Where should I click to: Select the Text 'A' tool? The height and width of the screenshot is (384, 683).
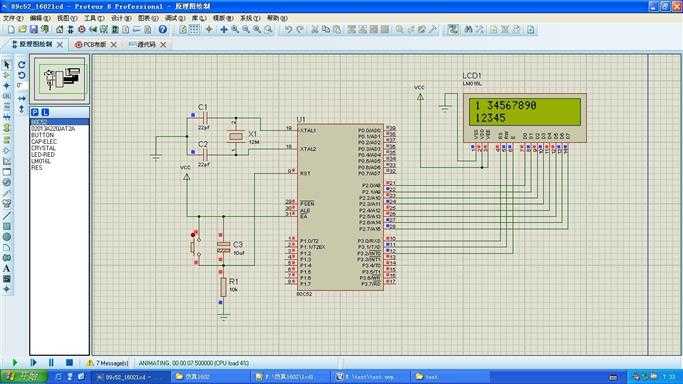pyautogui.click(x=7, y=269)
